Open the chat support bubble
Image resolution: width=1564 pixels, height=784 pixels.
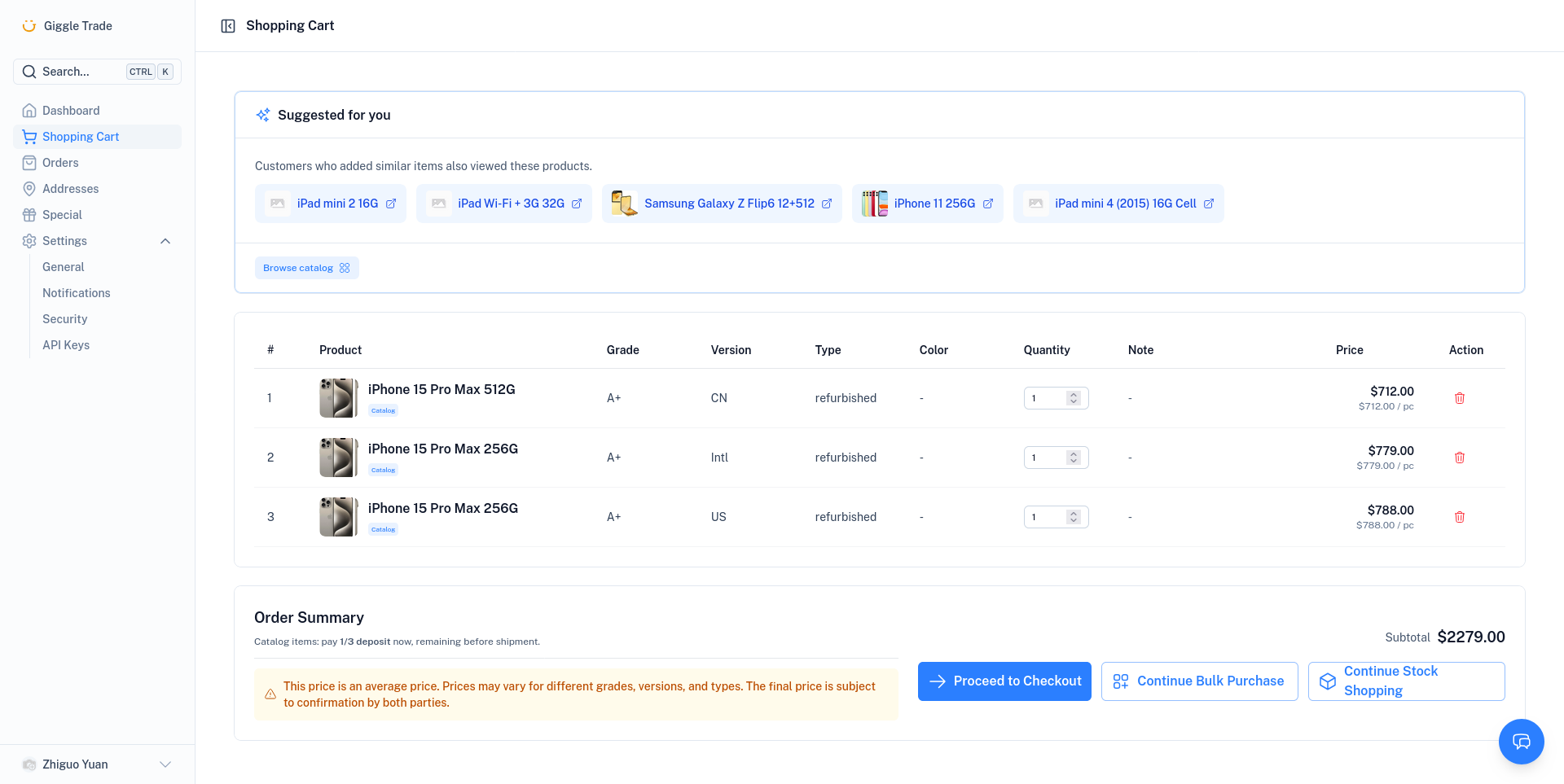[1521, 741]
